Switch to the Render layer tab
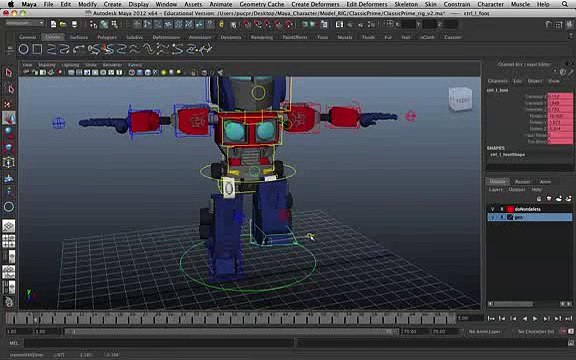The width and height of the screenshot is (576, 360). click(522, 181)
